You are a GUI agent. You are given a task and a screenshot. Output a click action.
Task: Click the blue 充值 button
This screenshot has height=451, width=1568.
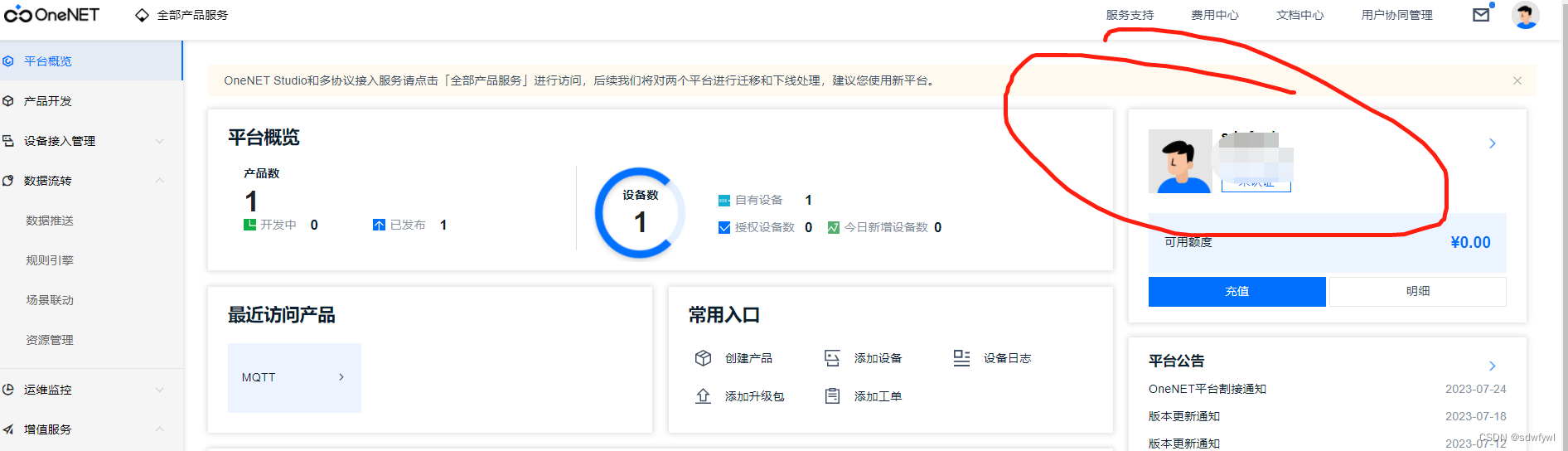coord(1237,292)
